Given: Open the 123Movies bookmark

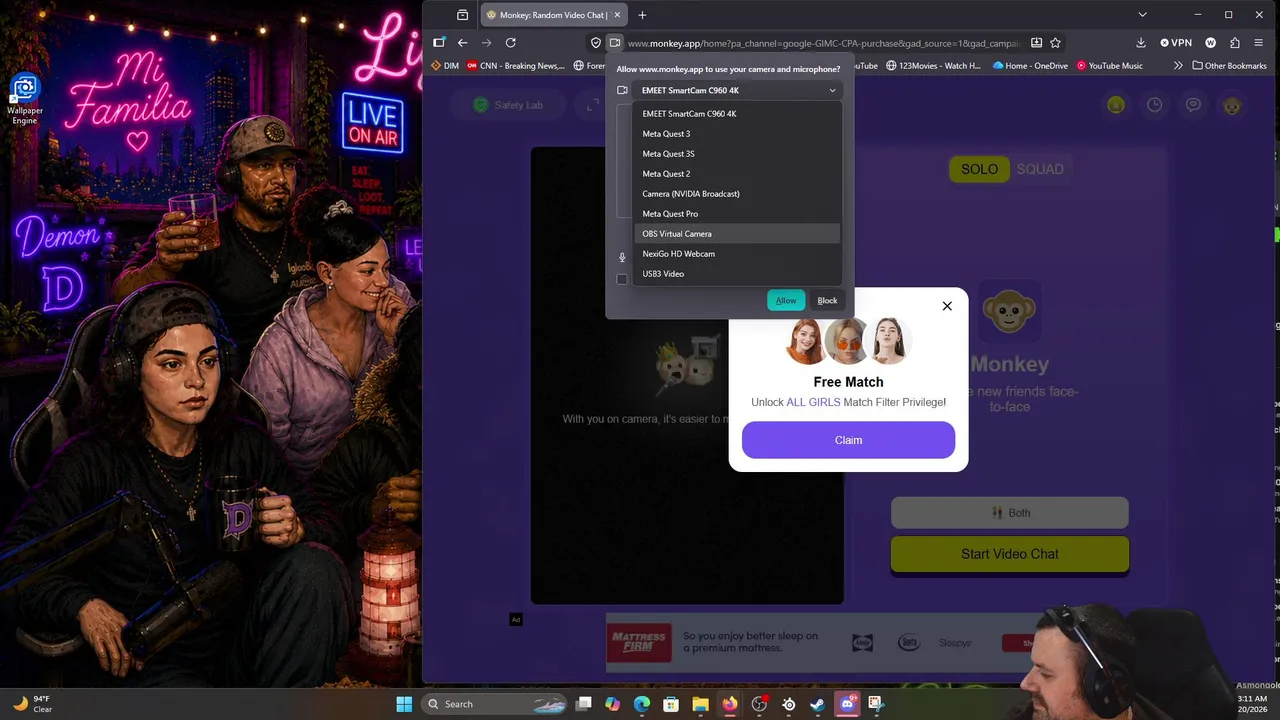Looking at the screenshot, I should coord(933,66).
